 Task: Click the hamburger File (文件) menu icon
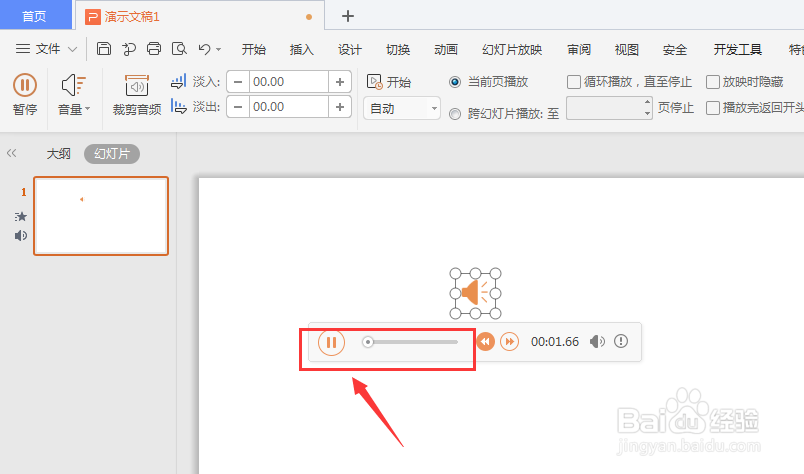[x=23, y=49]
